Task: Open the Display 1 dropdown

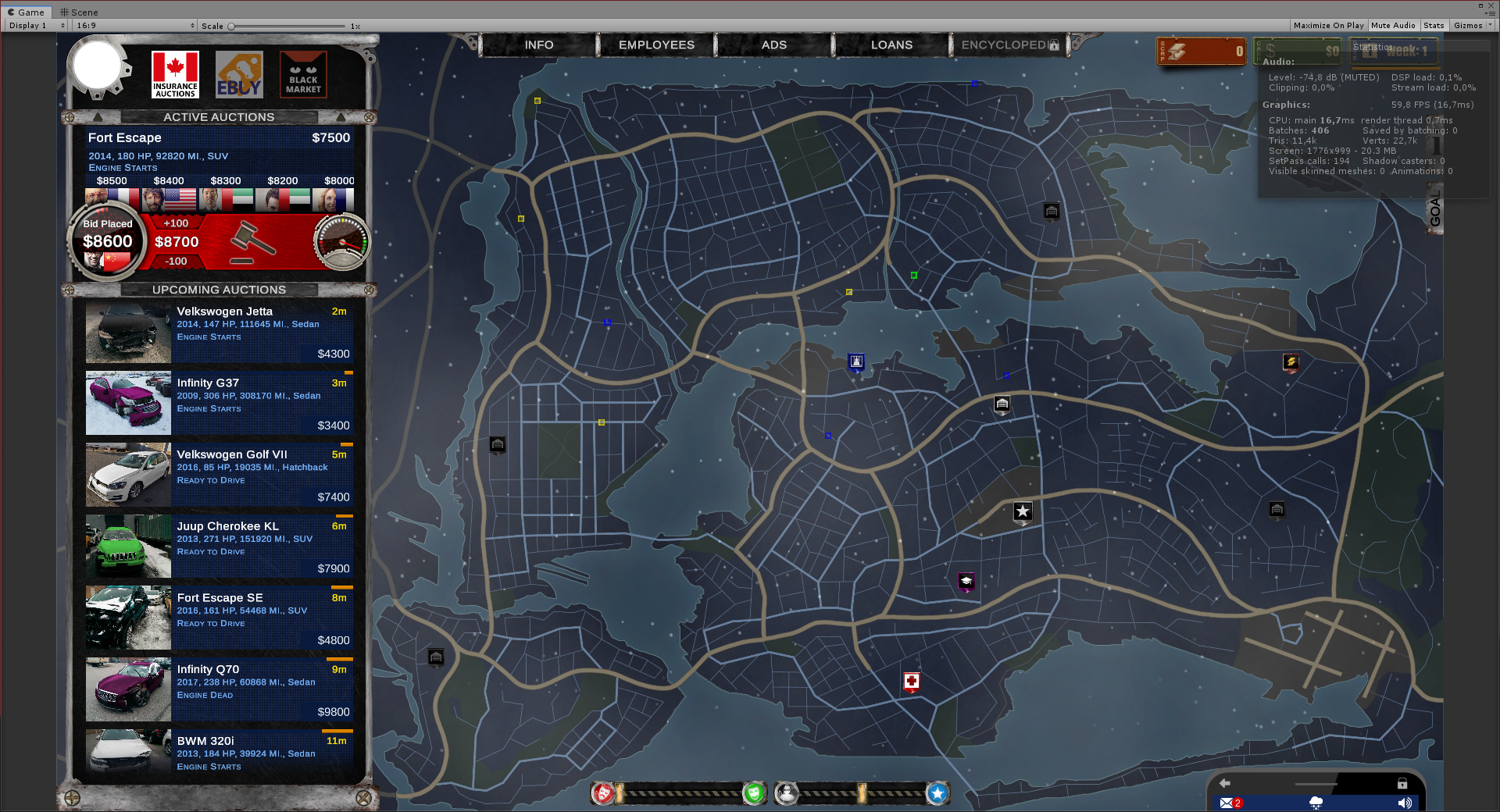Action: pos(36,26)
